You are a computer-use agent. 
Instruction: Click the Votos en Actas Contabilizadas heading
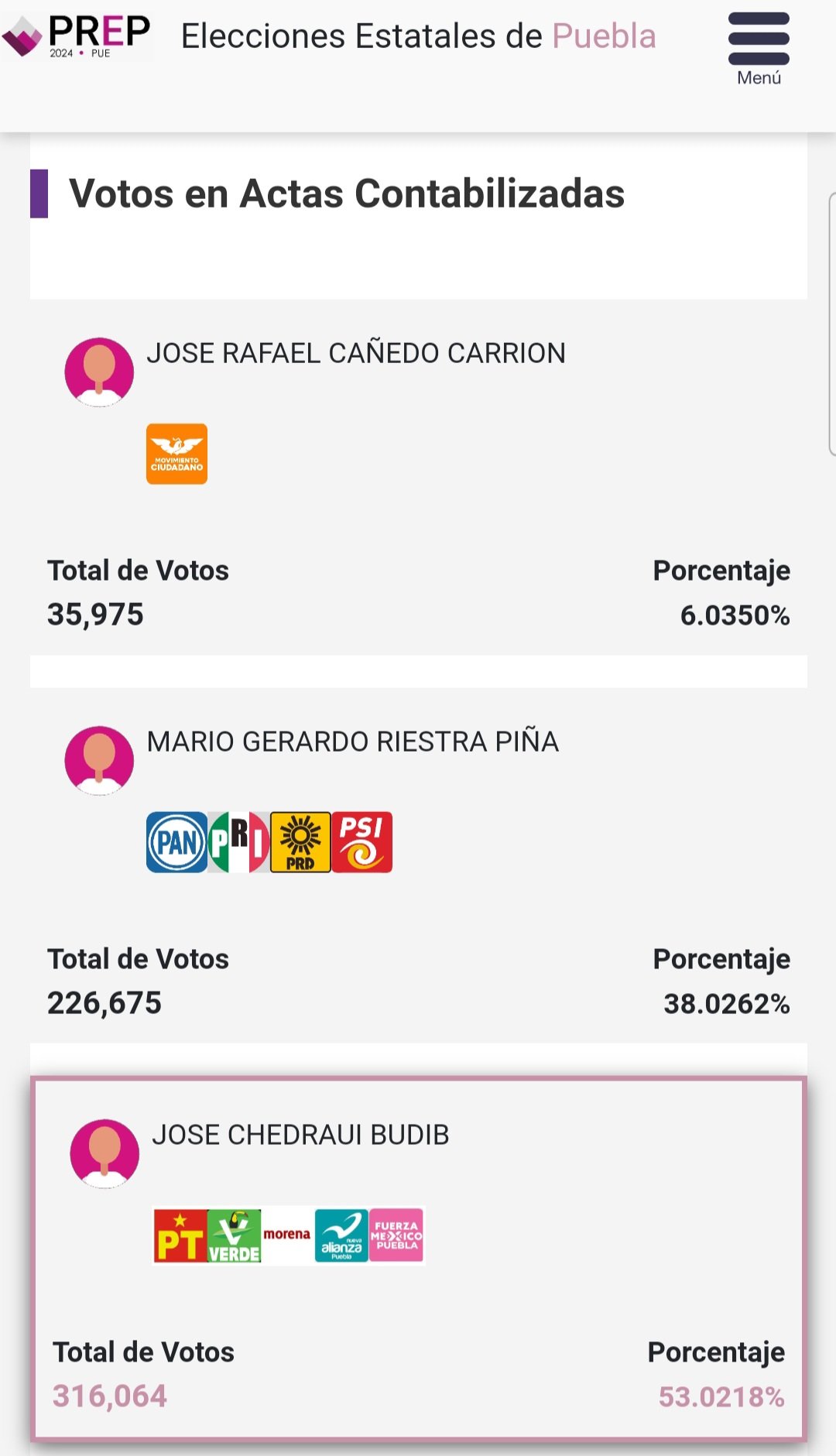tap(347, 194)
